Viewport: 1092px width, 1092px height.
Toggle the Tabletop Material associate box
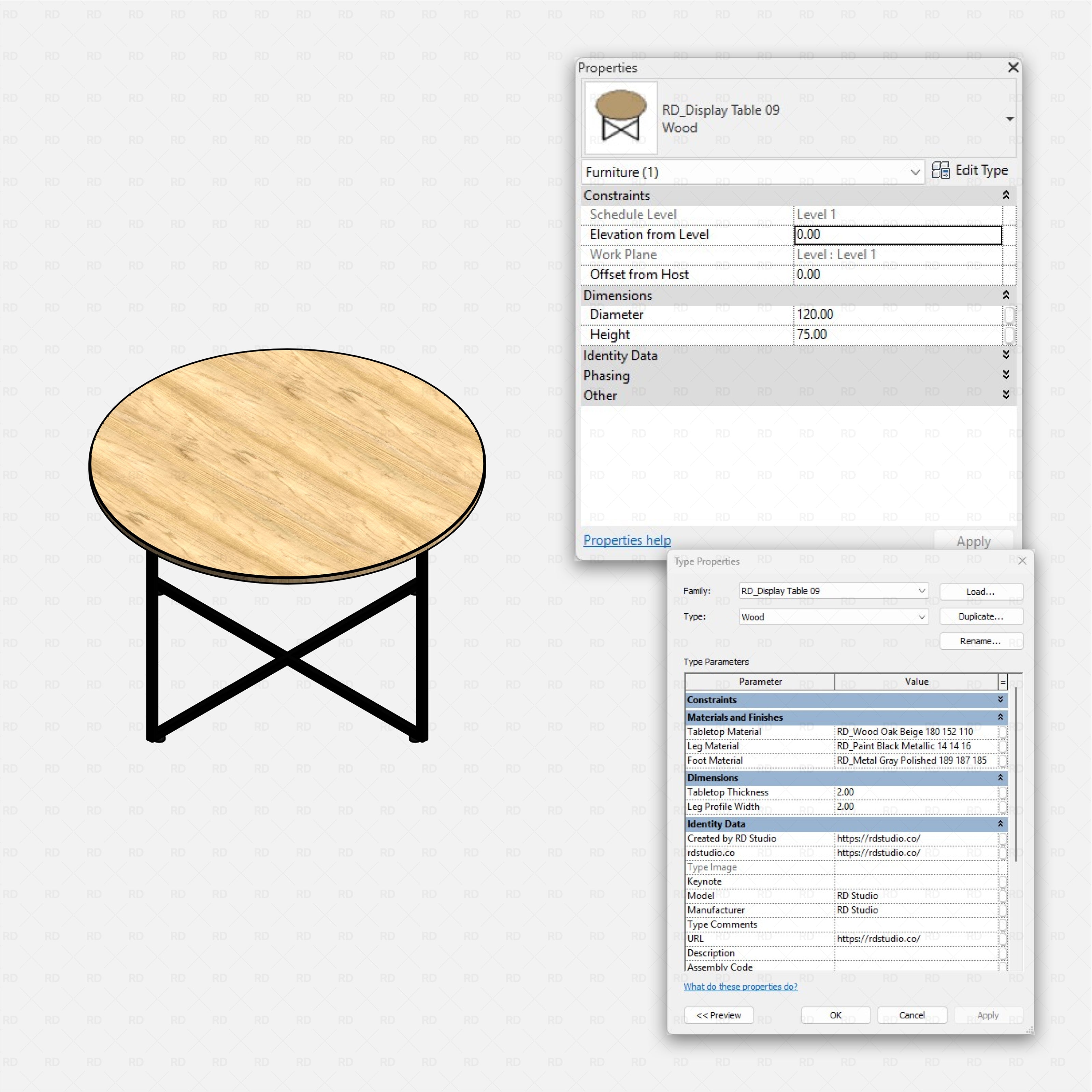point(1003,732)
